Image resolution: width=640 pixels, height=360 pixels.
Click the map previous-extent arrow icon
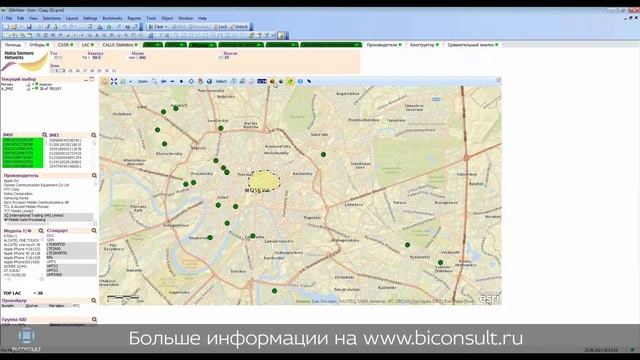click(x=163, y=81)
